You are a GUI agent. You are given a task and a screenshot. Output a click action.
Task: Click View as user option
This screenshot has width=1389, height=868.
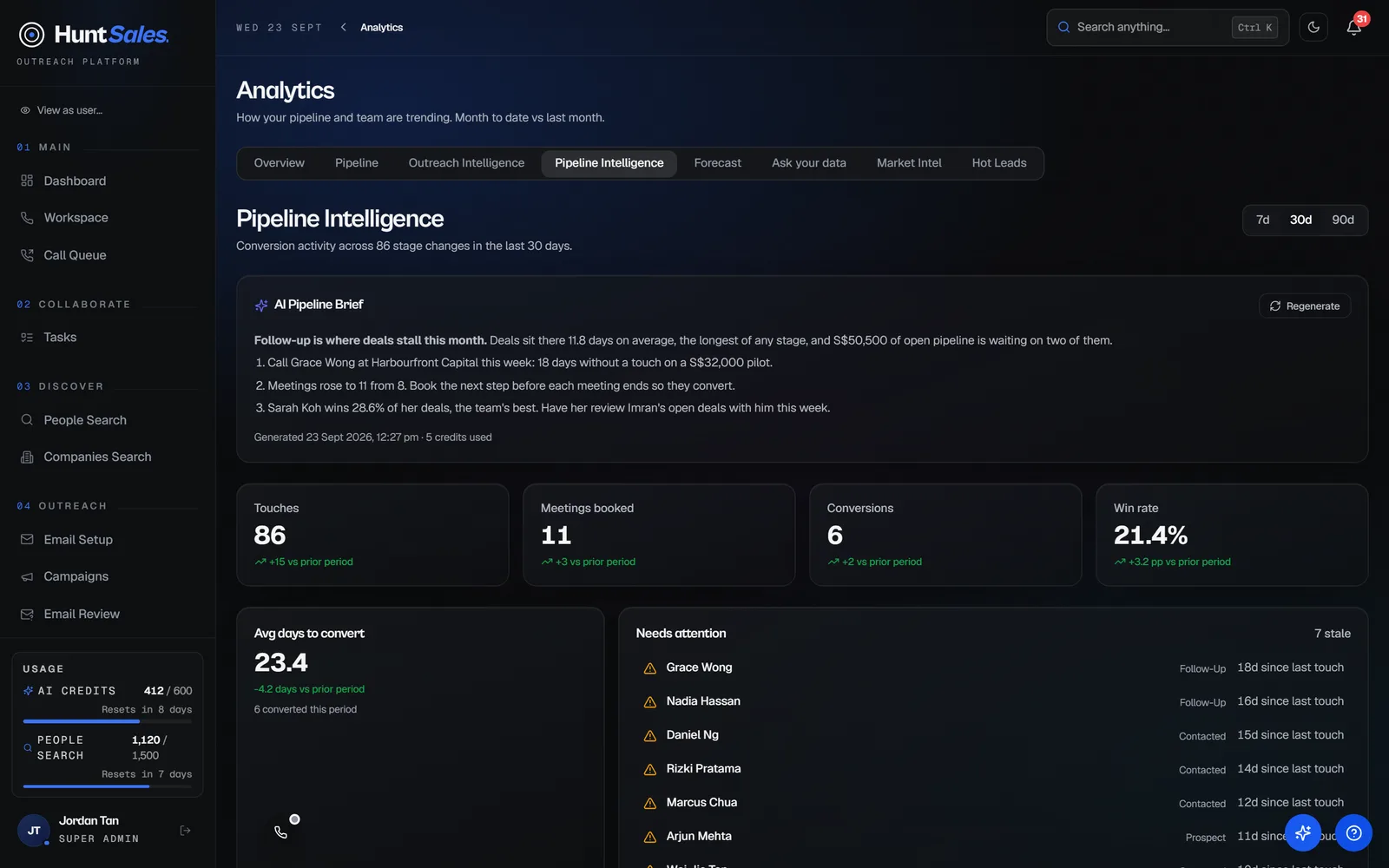point(62,110)
